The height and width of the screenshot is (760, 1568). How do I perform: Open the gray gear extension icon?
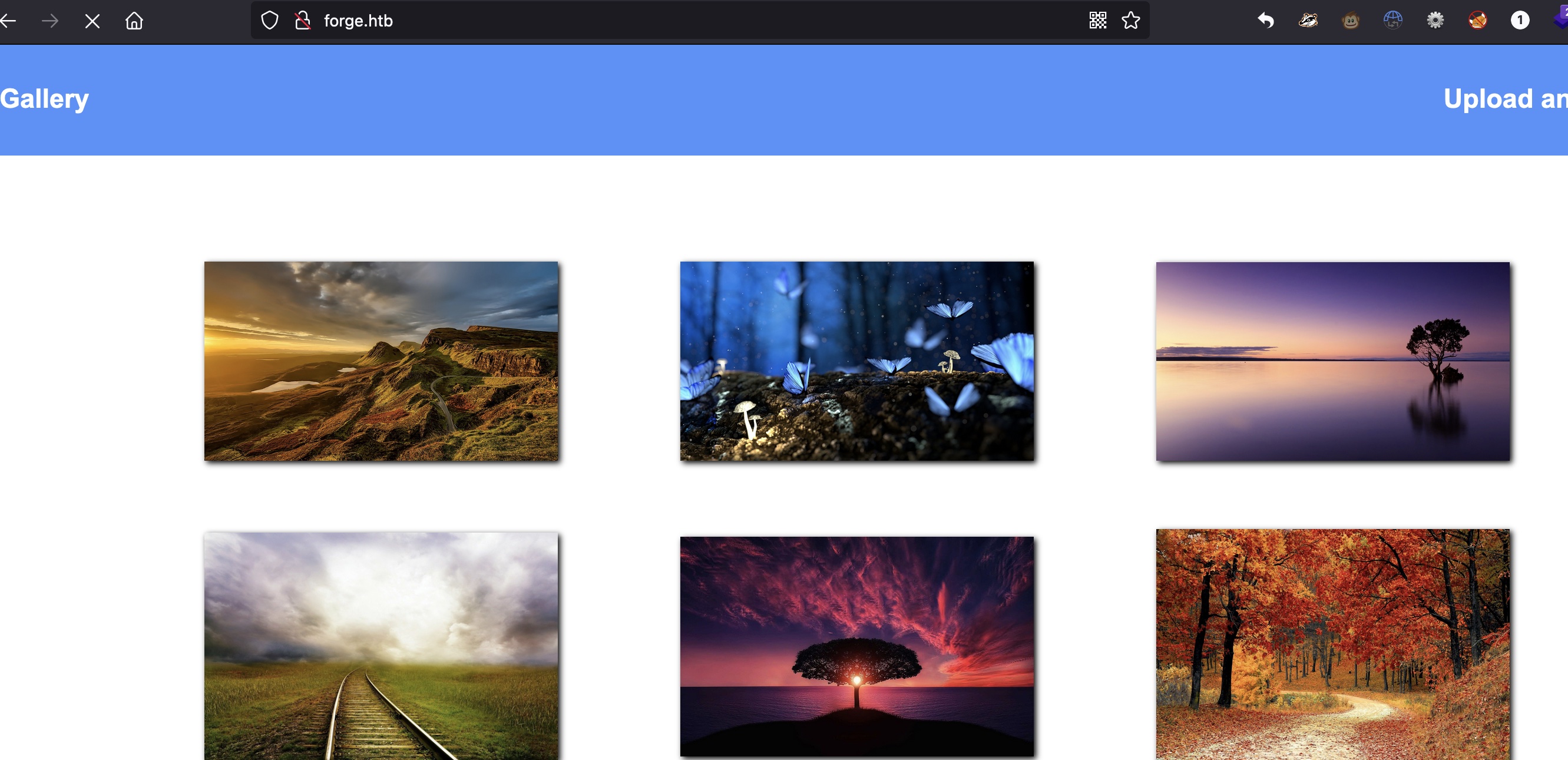pyautogui.click(x=1435, y=21)
